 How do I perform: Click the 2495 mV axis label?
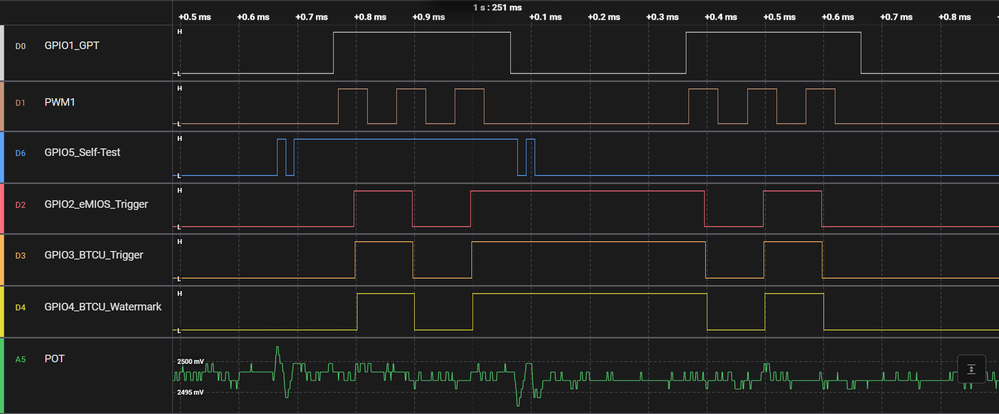click(x=190, y=392)
